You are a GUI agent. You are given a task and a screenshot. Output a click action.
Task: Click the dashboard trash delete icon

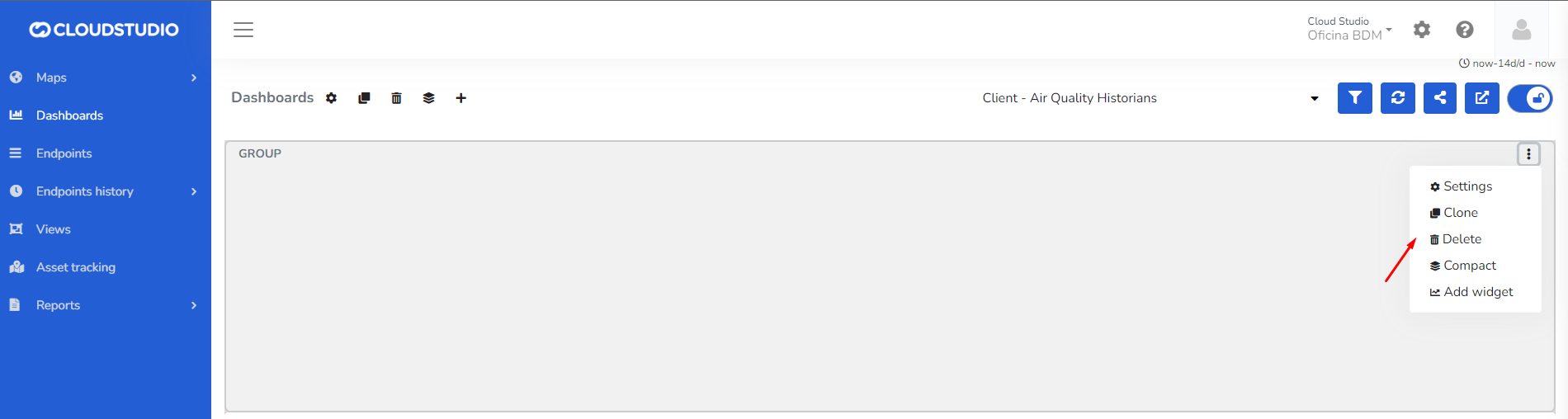(396, 98)
